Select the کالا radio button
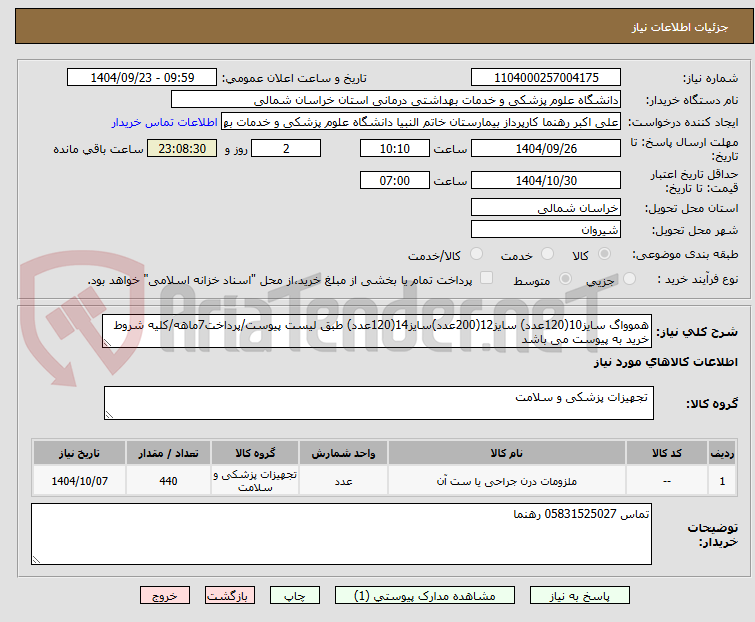Image resolution: width=755 pixels, height=622 pixels. point(604,254)
